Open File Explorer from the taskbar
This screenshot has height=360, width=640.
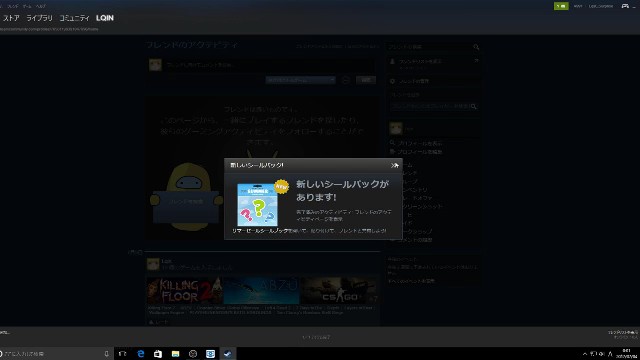(x=176, y=353)
